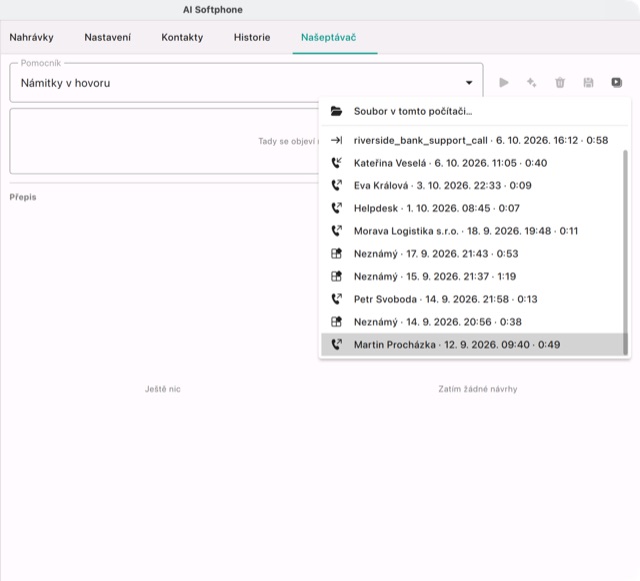Open the Historie tab
The width and height of the screenshot is (640, 581).
(x=252, y=38)
